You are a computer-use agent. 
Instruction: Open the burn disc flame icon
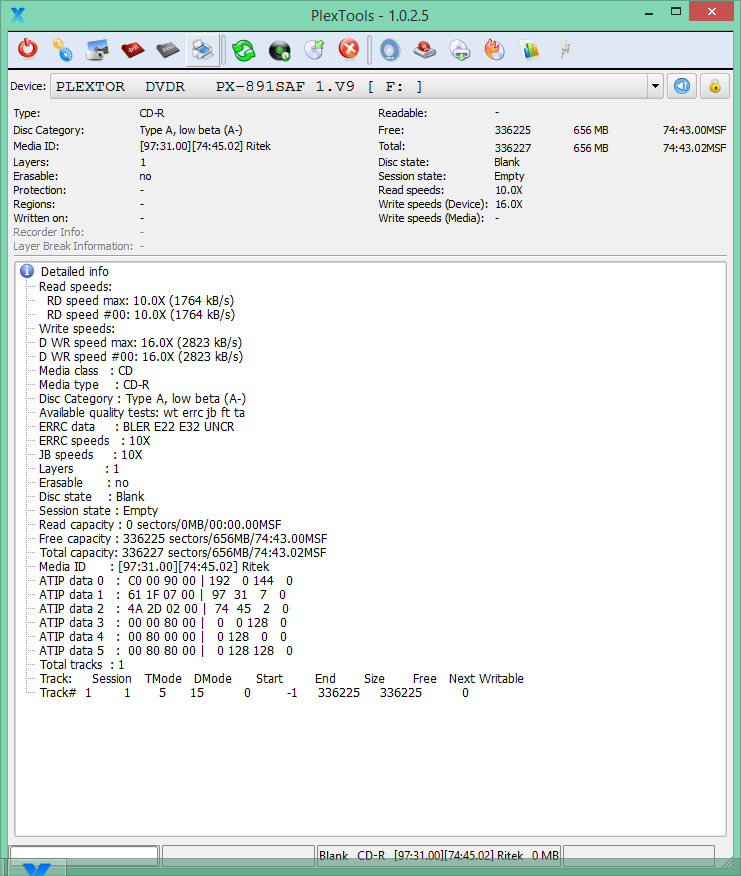(x=495, y=50)
